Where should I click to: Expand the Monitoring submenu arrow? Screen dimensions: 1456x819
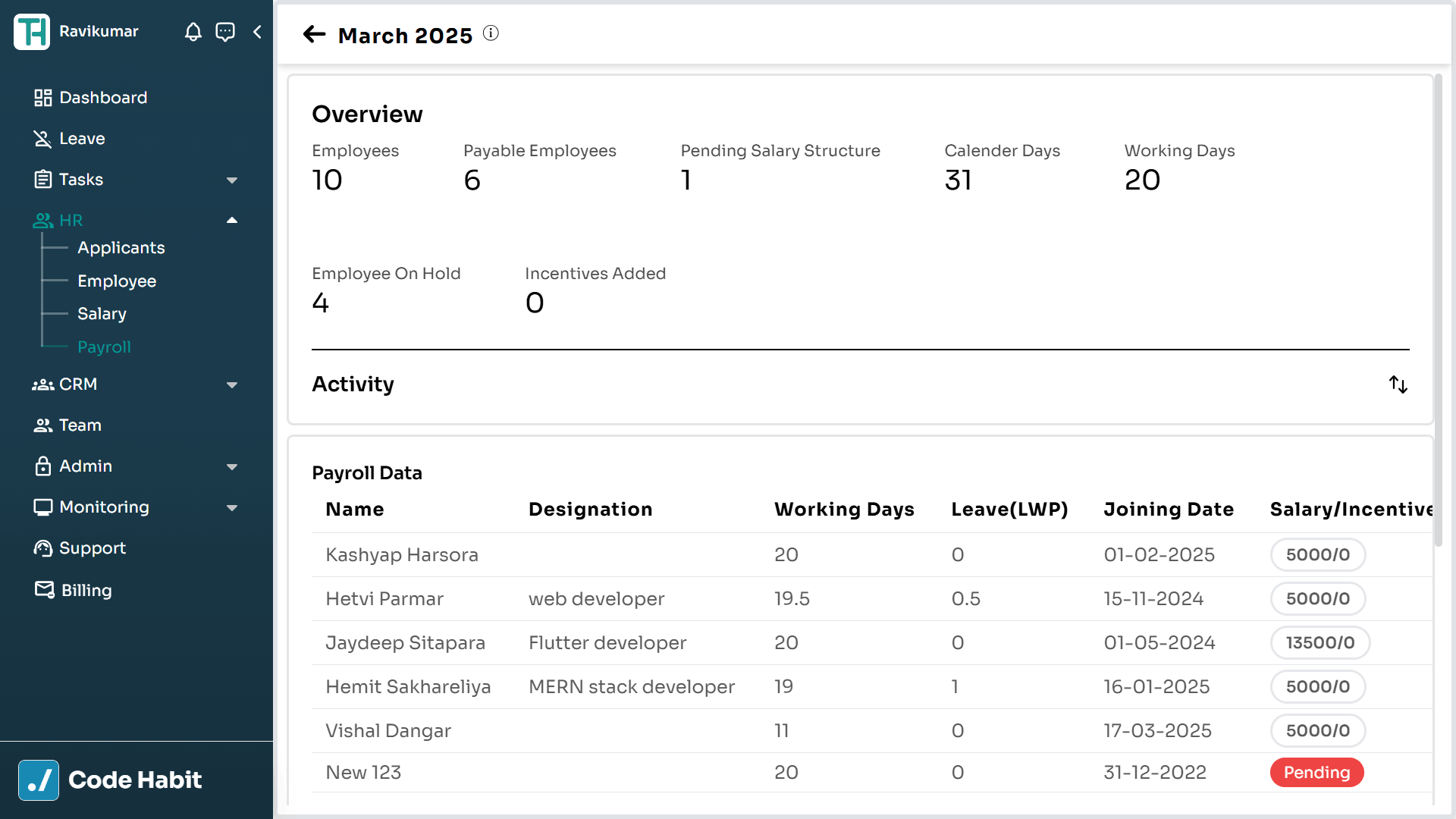tap(232, 507)
